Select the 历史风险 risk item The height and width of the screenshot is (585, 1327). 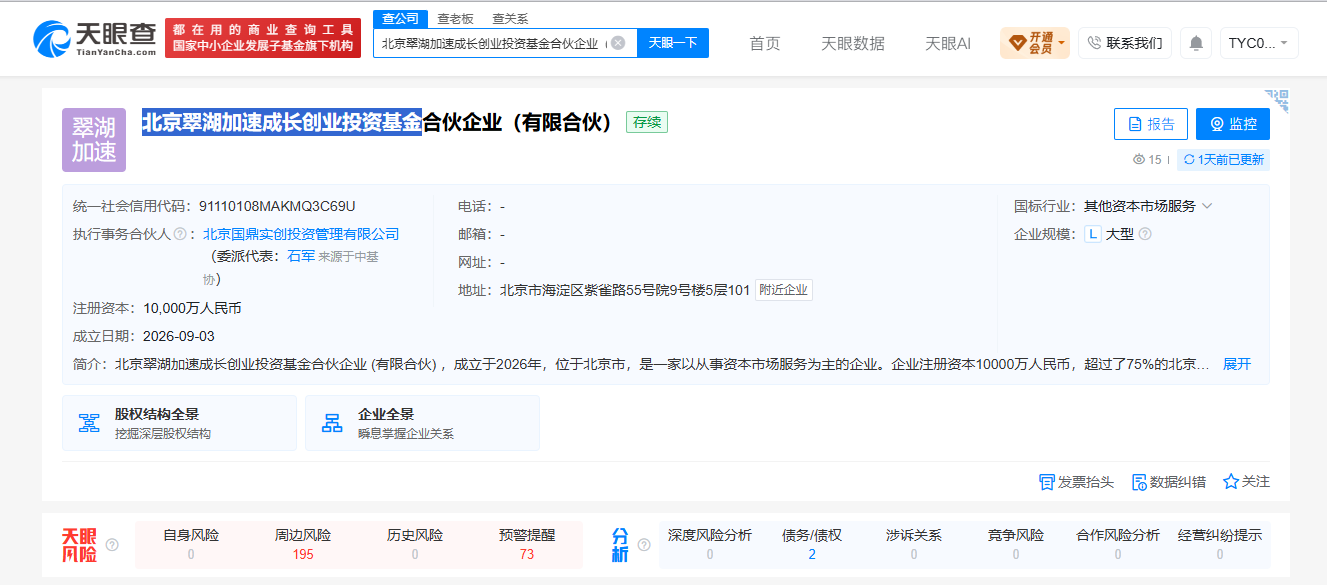tap(415, 545)
